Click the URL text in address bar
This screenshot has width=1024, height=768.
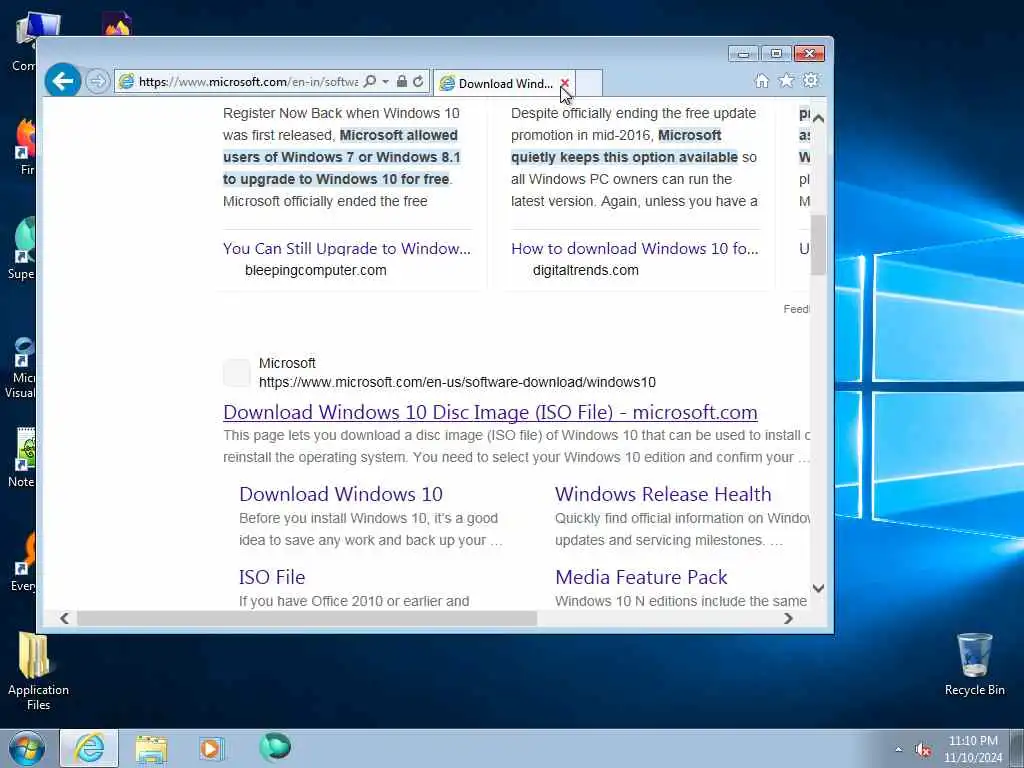(248, 82)
